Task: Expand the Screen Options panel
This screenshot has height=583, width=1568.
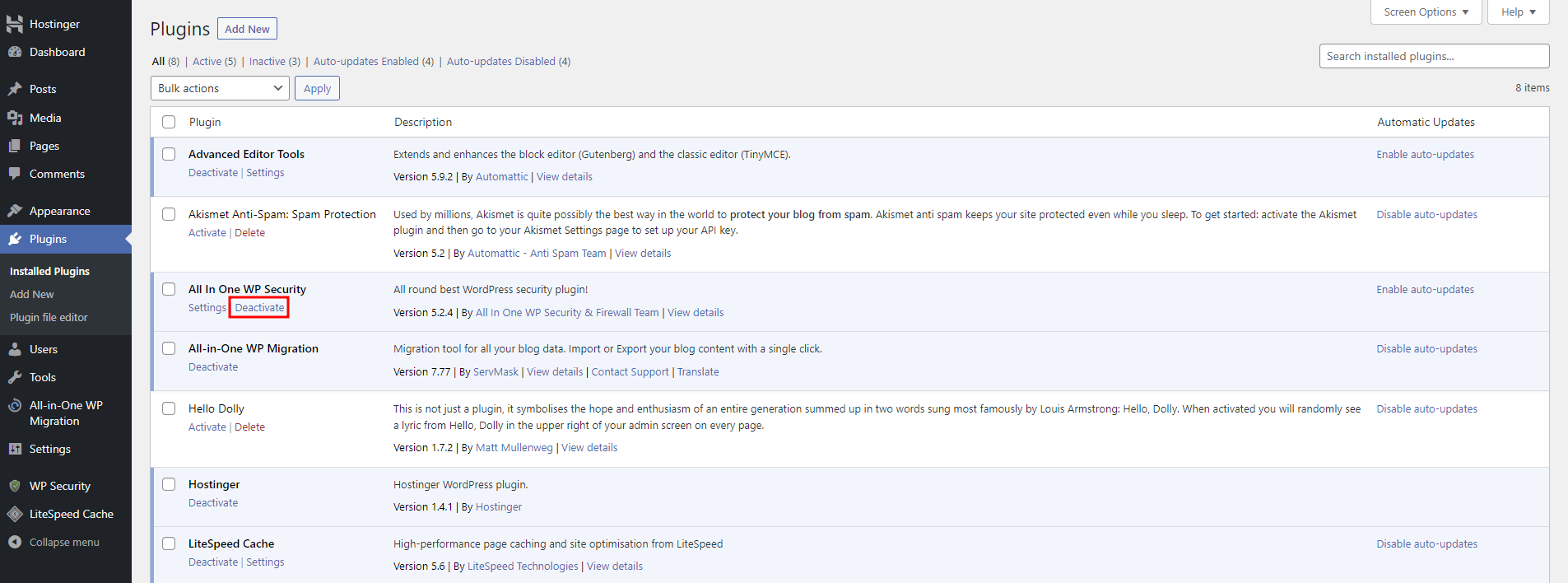Action: (1426, 12)
